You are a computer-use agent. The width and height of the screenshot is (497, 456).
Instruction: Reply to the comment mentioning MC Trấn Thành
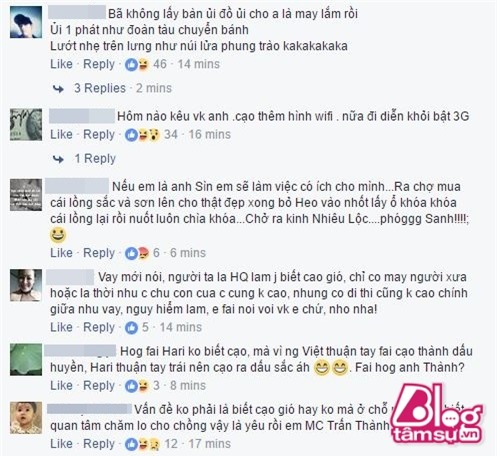99,444
